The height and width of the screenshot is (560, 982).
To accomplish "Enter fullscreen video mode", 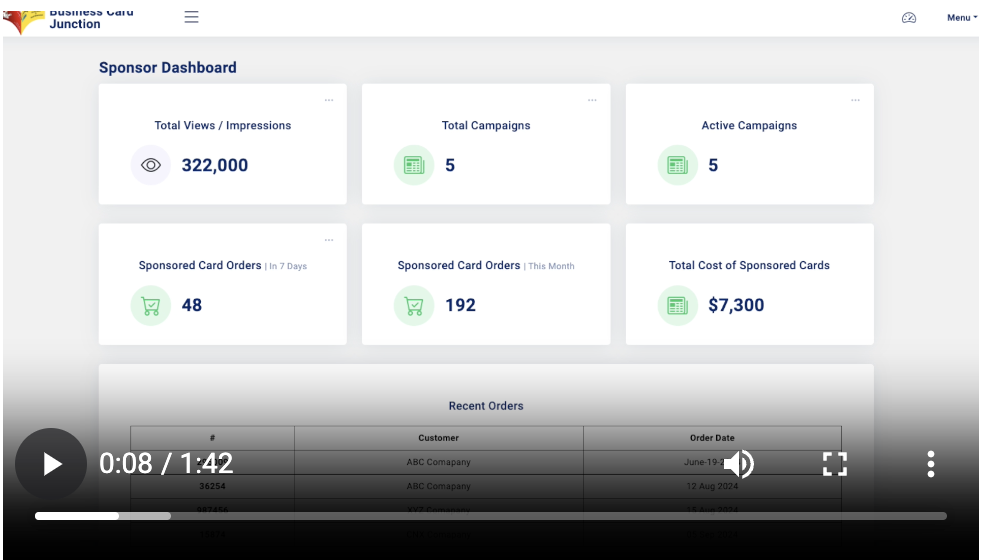I will coord(835,464).
